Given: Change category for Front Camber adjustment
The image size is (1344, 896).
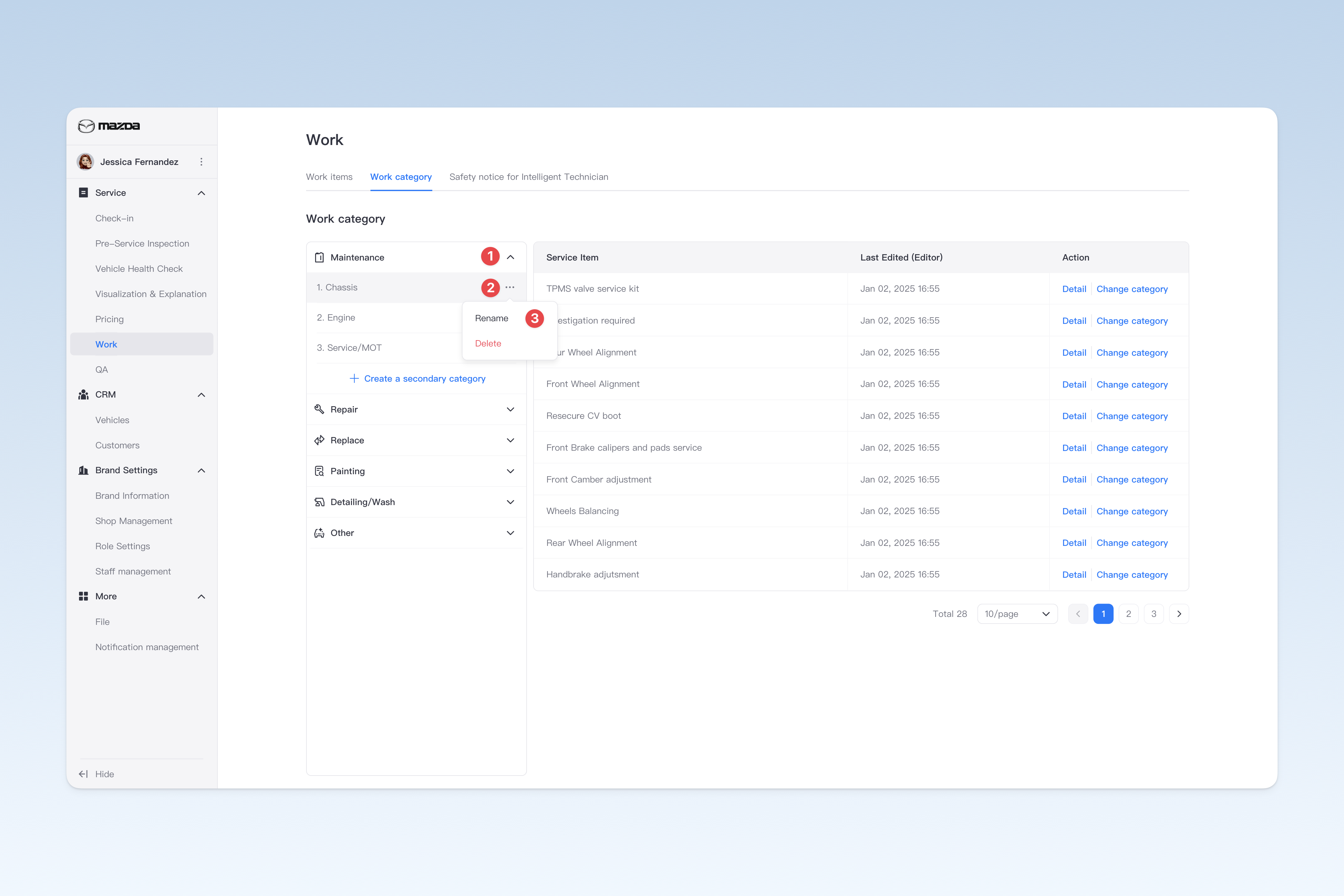Looking at the screenshot, I should tap(1132, 480).
